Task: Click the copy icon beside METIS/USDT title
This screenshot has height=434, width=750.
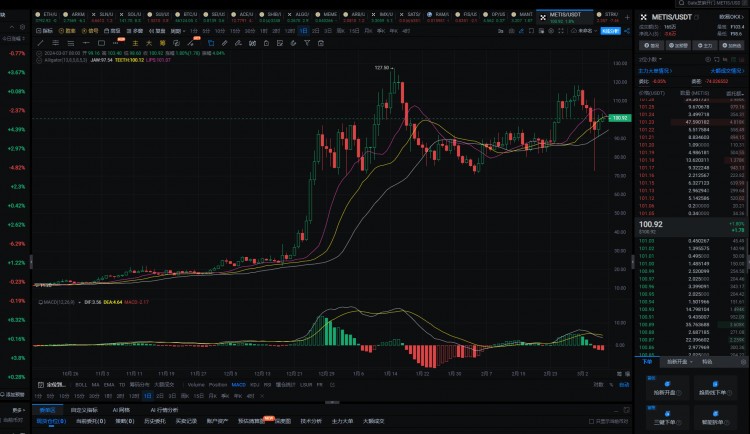Action: (696, 17)
